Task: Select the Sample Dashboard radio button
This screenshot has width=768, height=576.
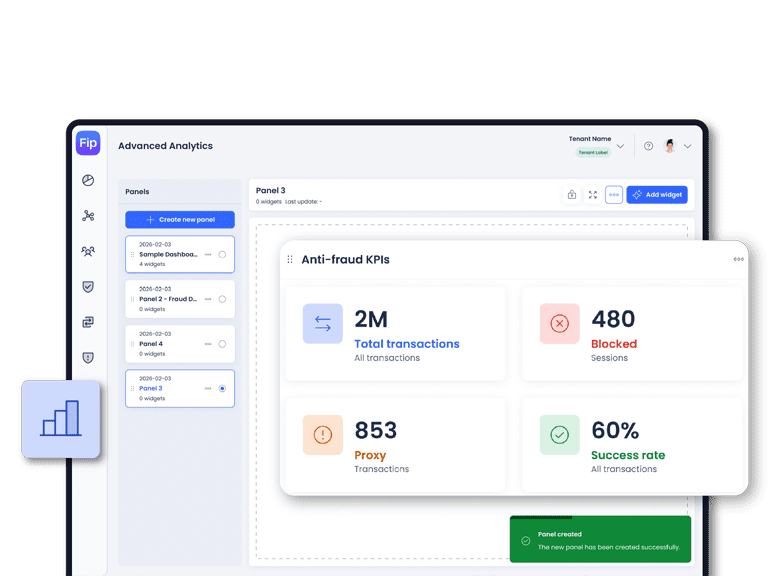Action: (x=222, y=255)
